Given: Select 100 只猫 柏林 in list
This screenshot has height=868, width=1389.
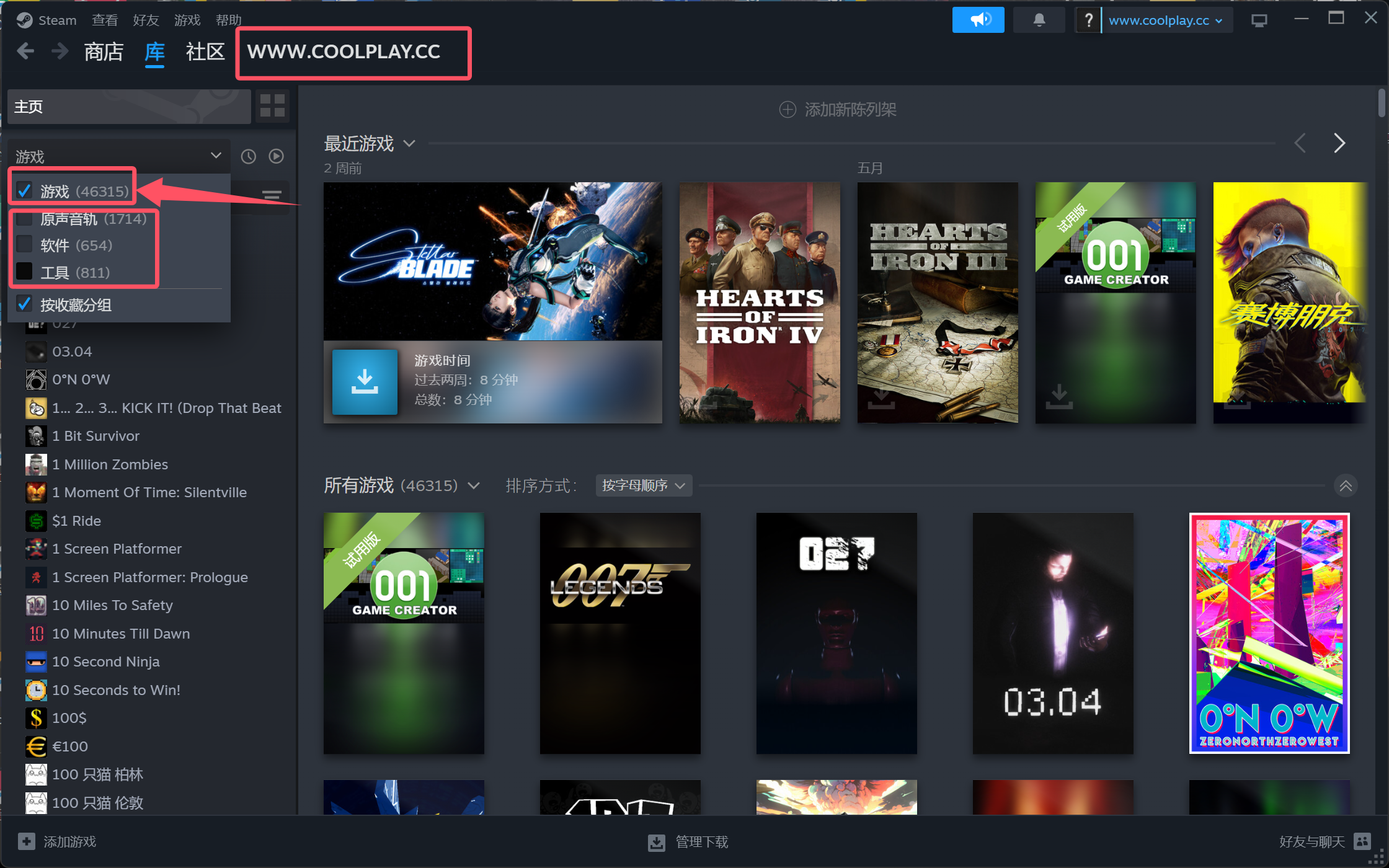Looking at the screenshot, I should (x=97, y=774).
